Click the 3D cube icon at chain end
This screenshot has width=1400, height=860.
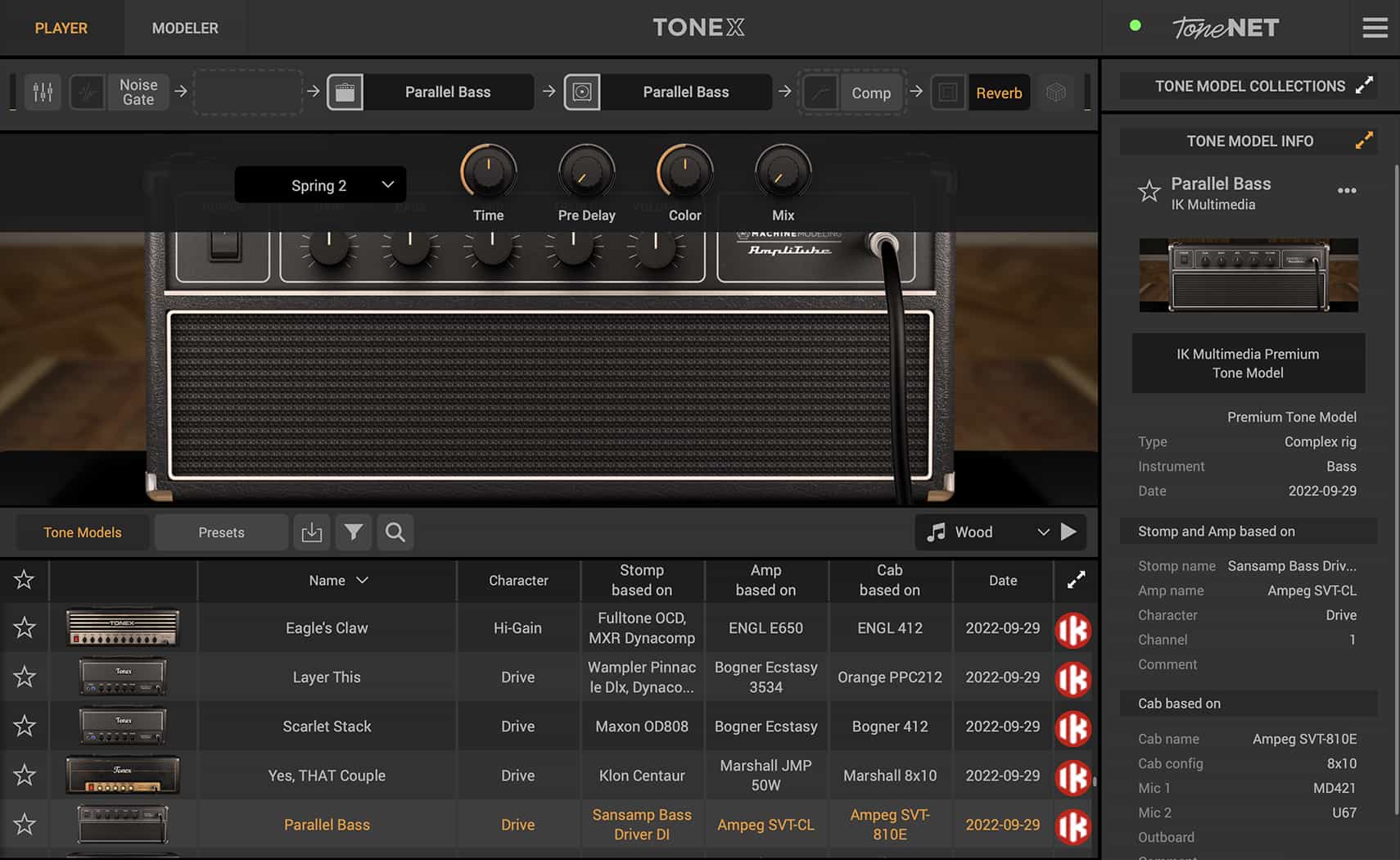(x=1057, y=92)
